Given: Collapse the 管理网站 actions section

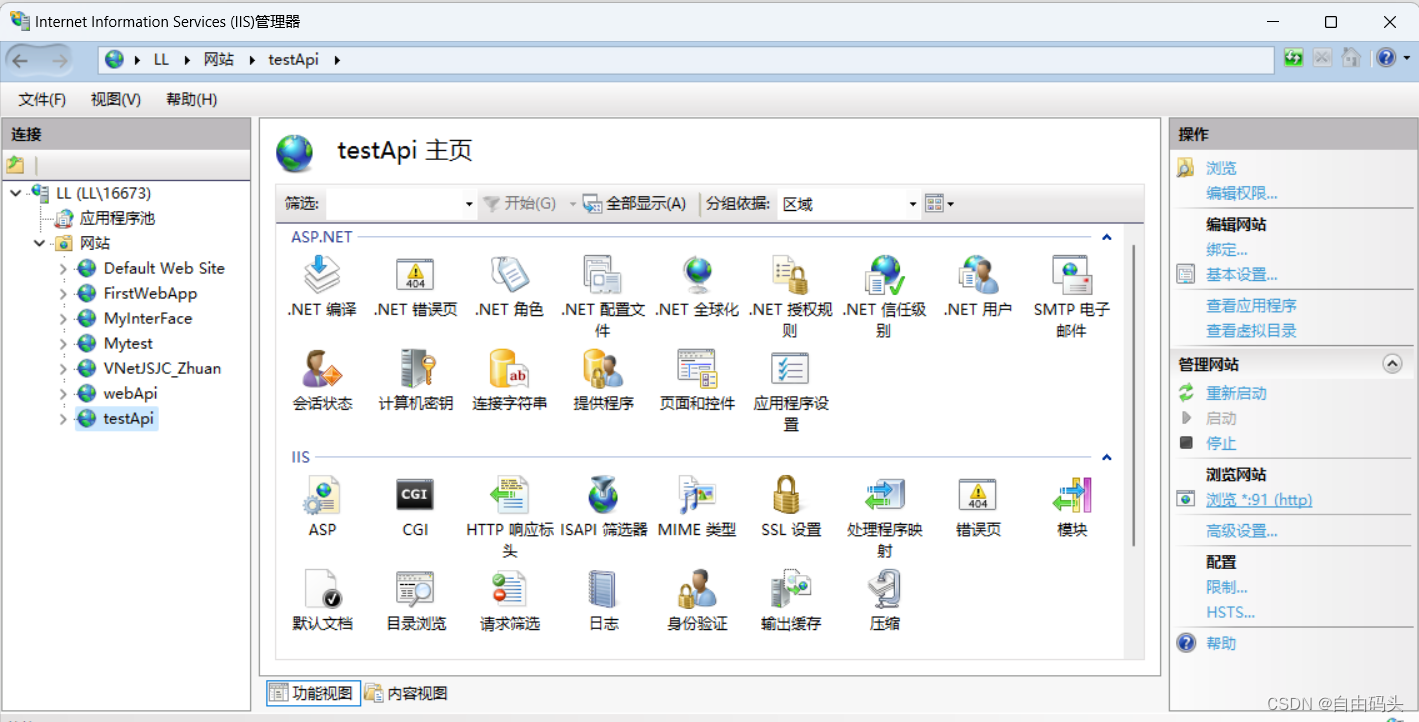Looking at the screenshot, I should click(x=1392, y=364).
